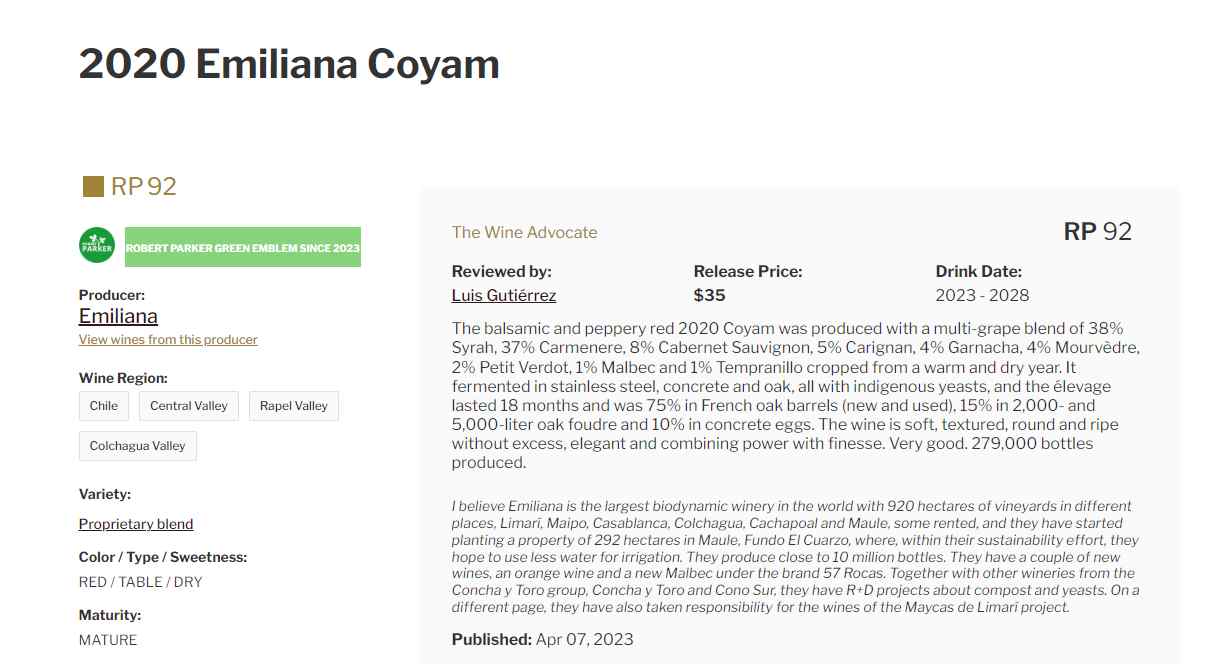Image resolution: width=1221 pixels, height=664 pixels.
Task: Select the Chile region tag
Action: pyautogui.click(x=103, y=406)
